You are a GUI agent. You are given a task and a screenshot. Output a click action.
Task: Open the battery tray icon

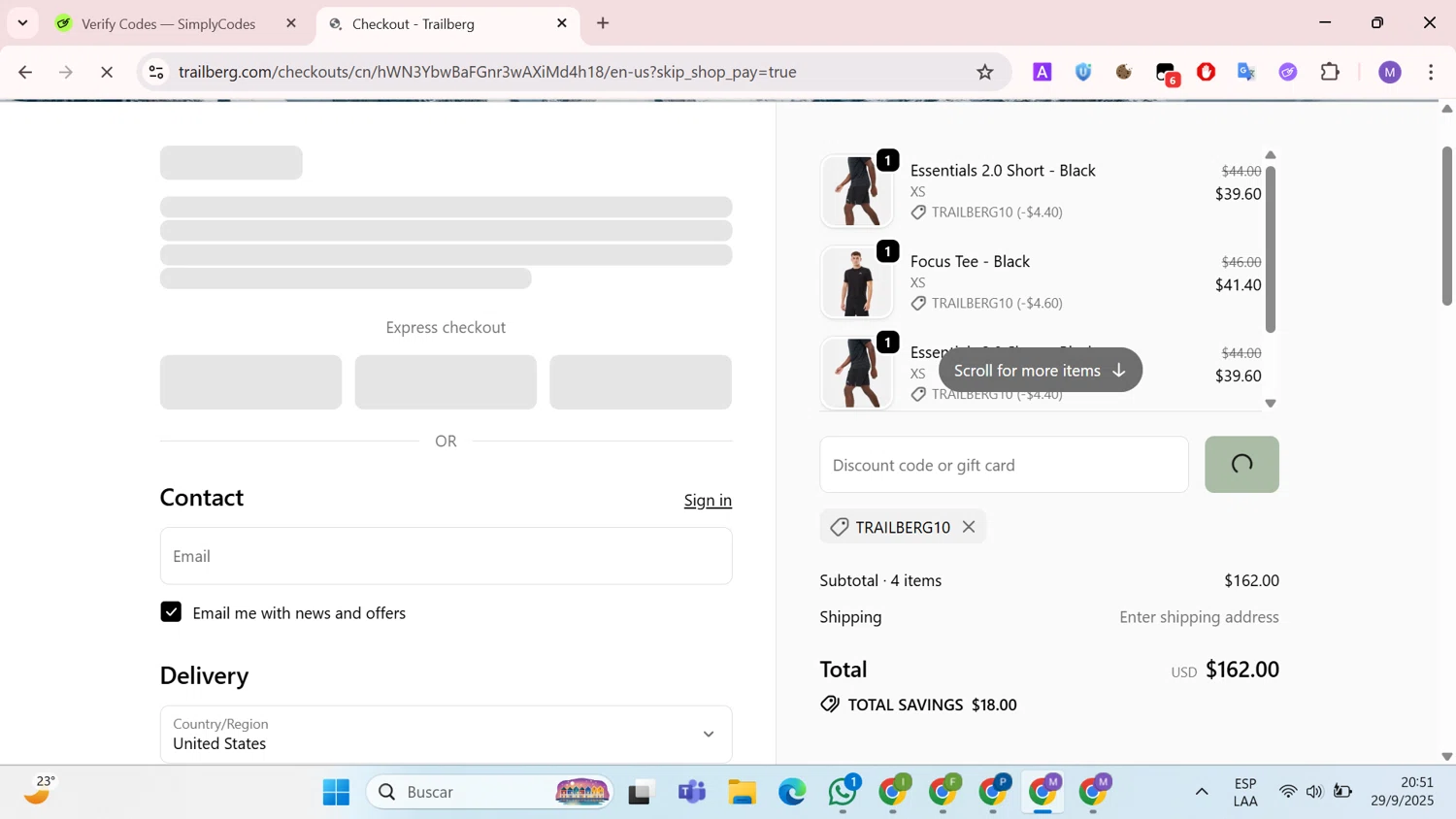pyautogui.click(x=1342, y=792)
